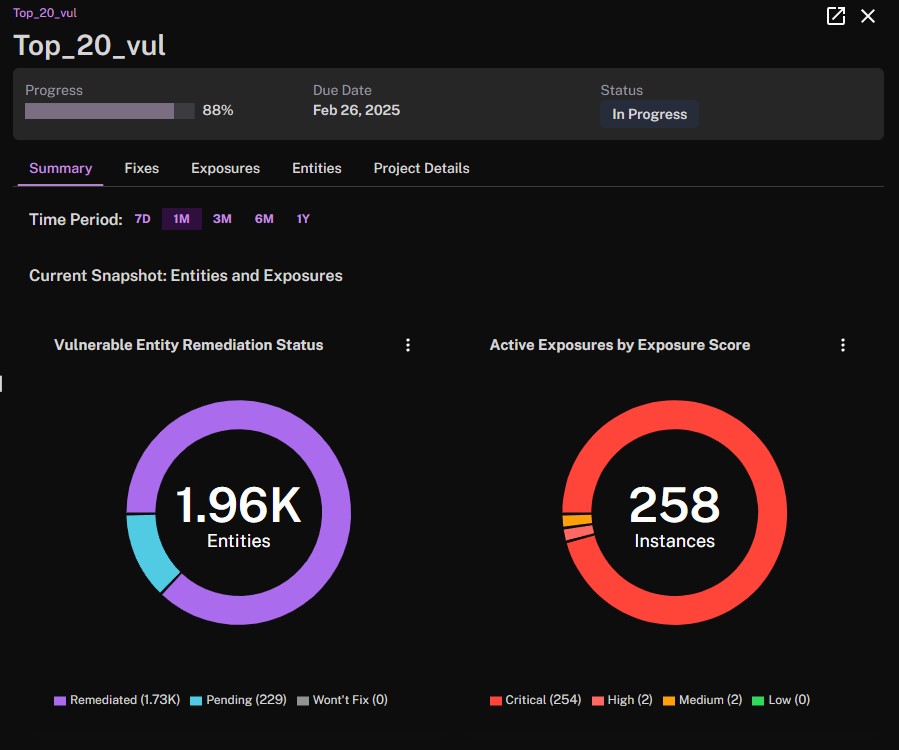This screenshot has height=750, width=899.
Task: Switch to the Fixes tab
Action: (x=142, y=168)
